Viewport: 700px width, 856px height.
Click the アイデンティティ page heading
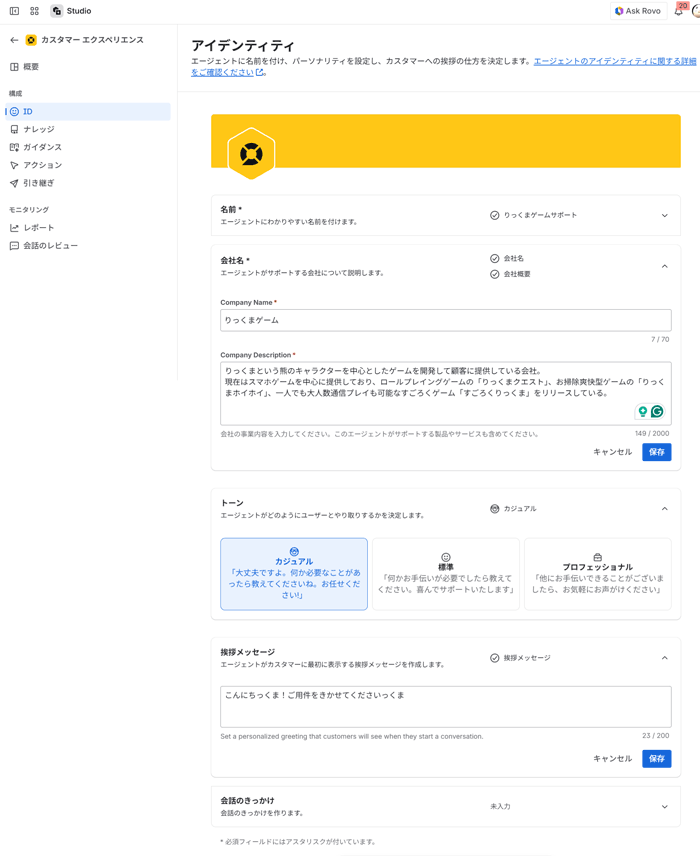(x=243, y=45)
